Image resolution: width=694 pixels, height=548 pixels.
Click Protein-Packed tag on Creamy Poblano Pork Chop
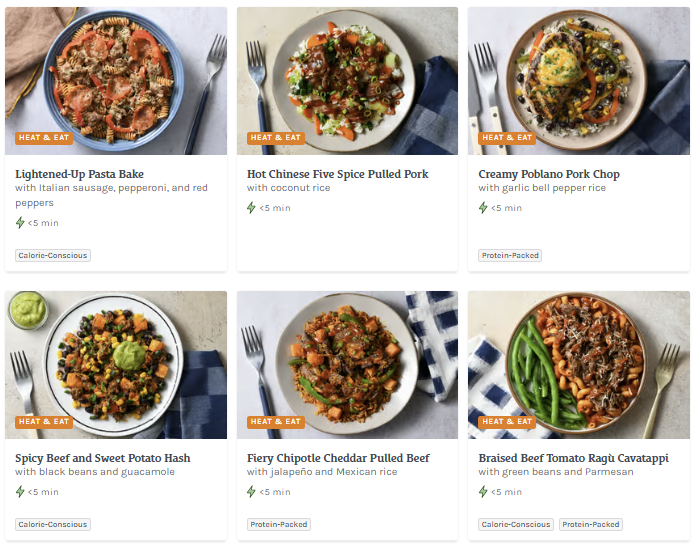(x=510, y=255)
